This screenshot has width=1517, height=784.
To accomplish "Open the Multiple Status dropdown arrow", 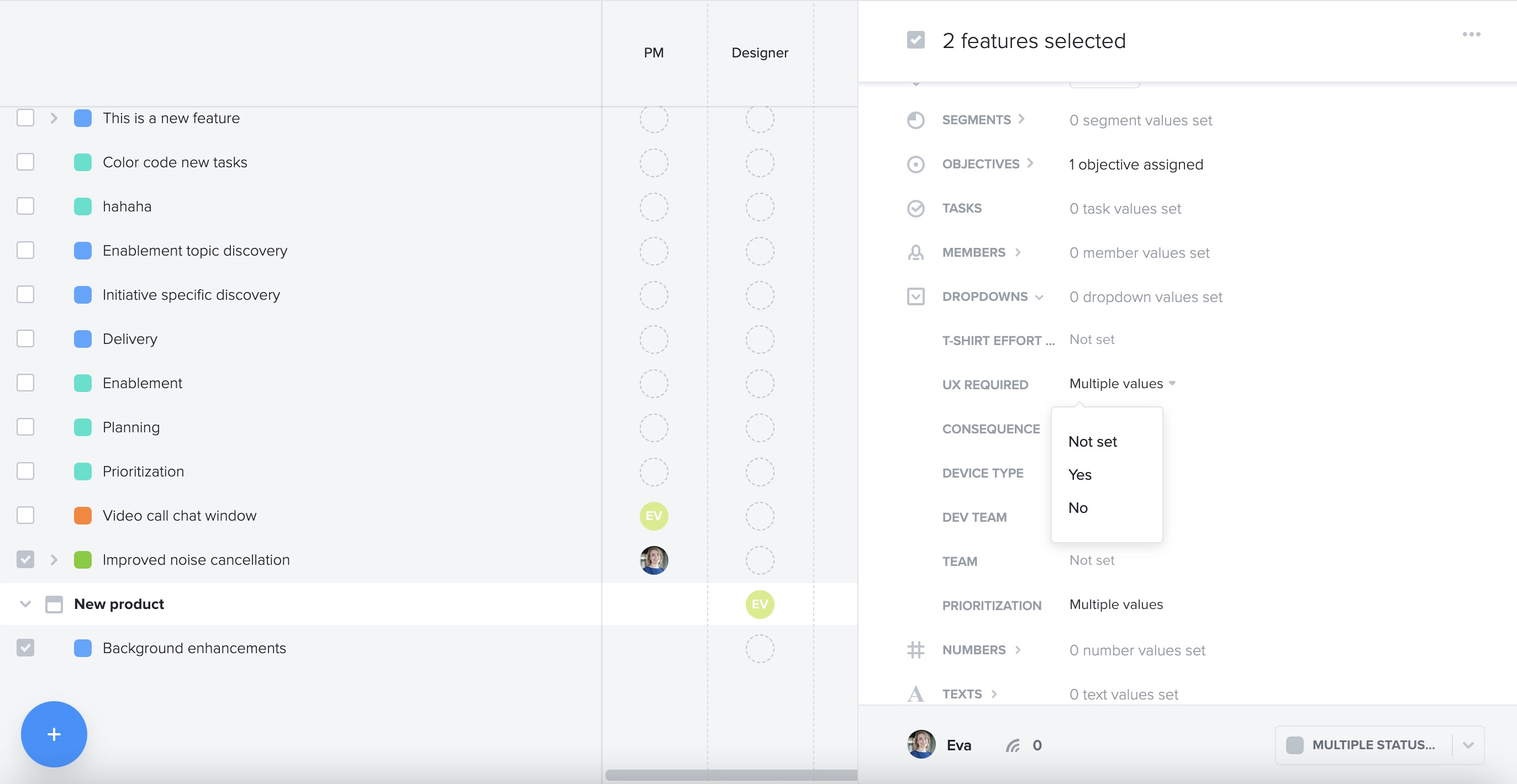I will pyautogui.click(x=1468, y=745).
